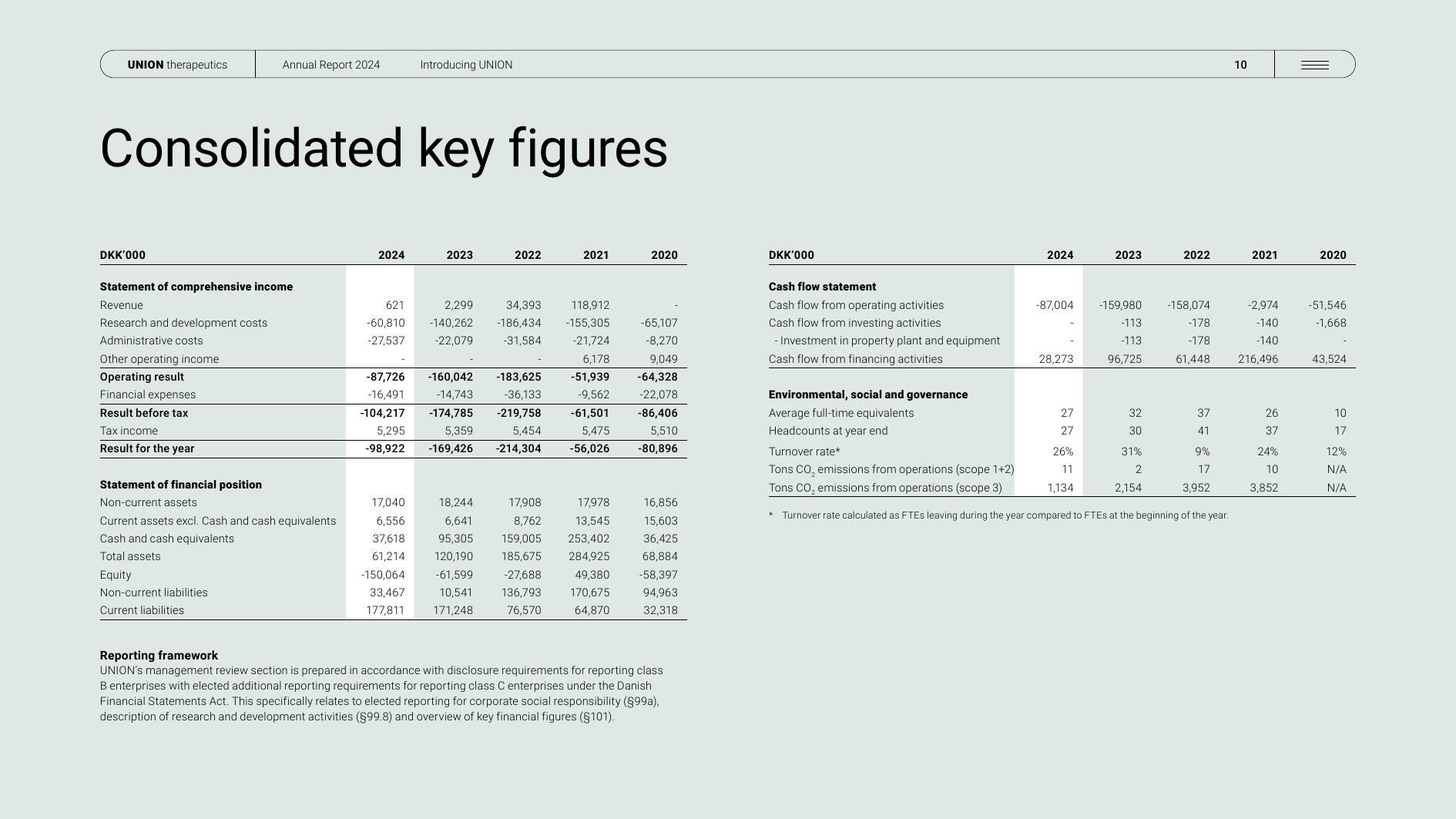Click the "Research and development costs" label
Screen dimensions: 1456x819
[x=183, y=323]
